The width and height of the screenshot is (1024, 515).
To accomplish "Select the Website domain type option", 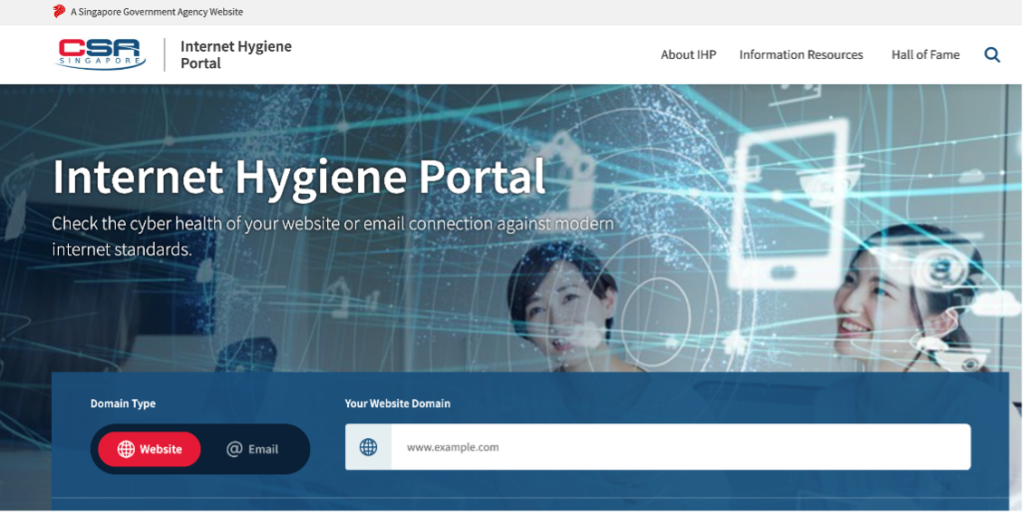I will tap(149, 449).
